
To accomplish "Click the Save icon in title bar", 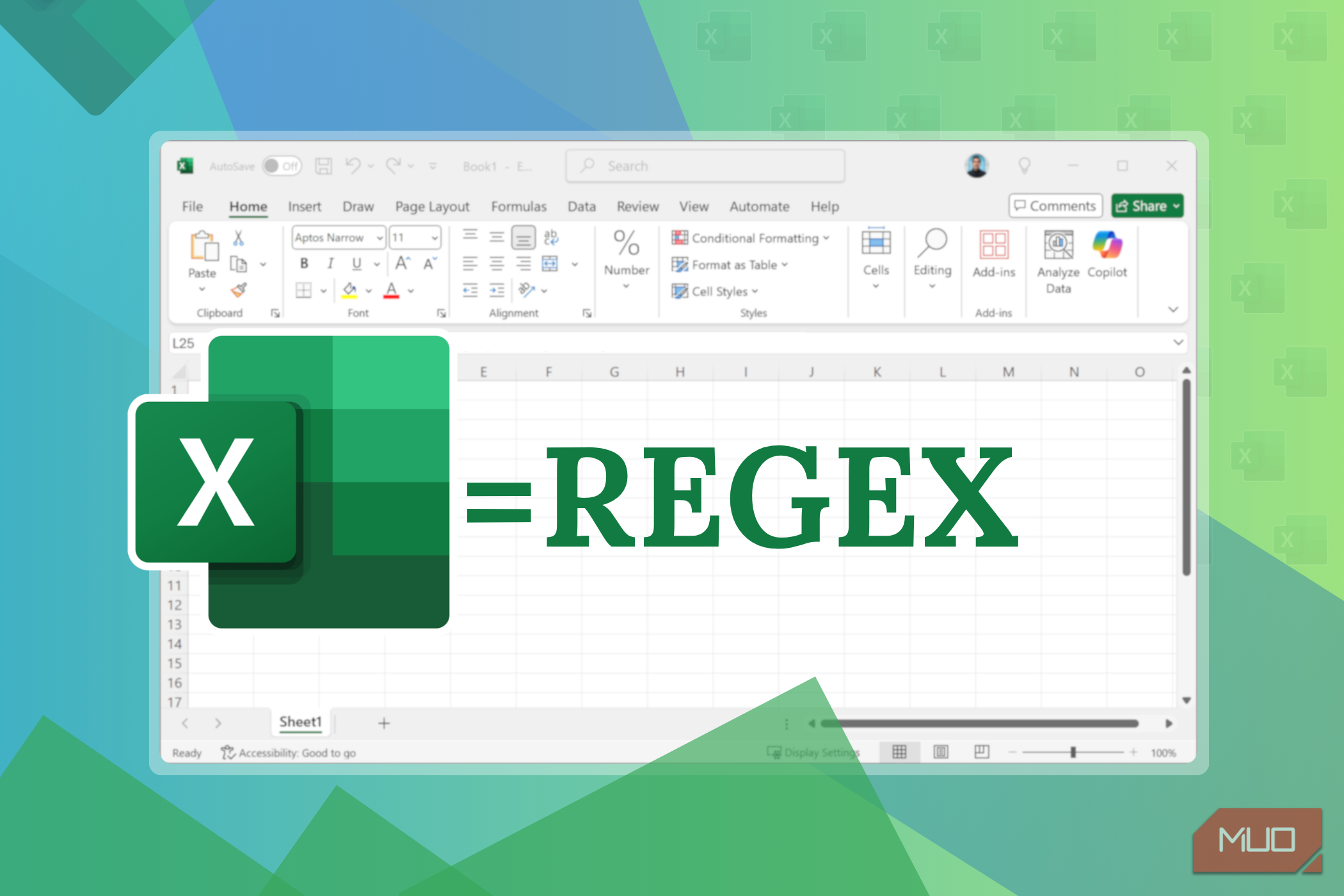I will click(324, 166).
